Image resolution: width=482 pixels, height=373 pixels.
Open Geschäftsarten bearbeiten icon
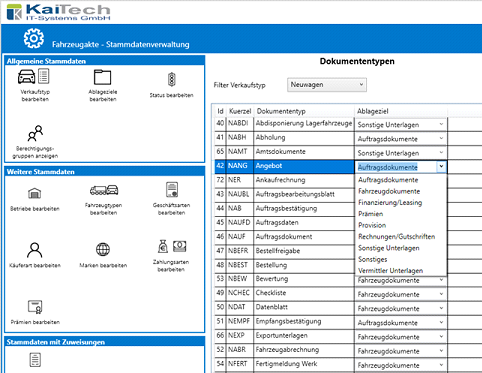coord(172,190)
